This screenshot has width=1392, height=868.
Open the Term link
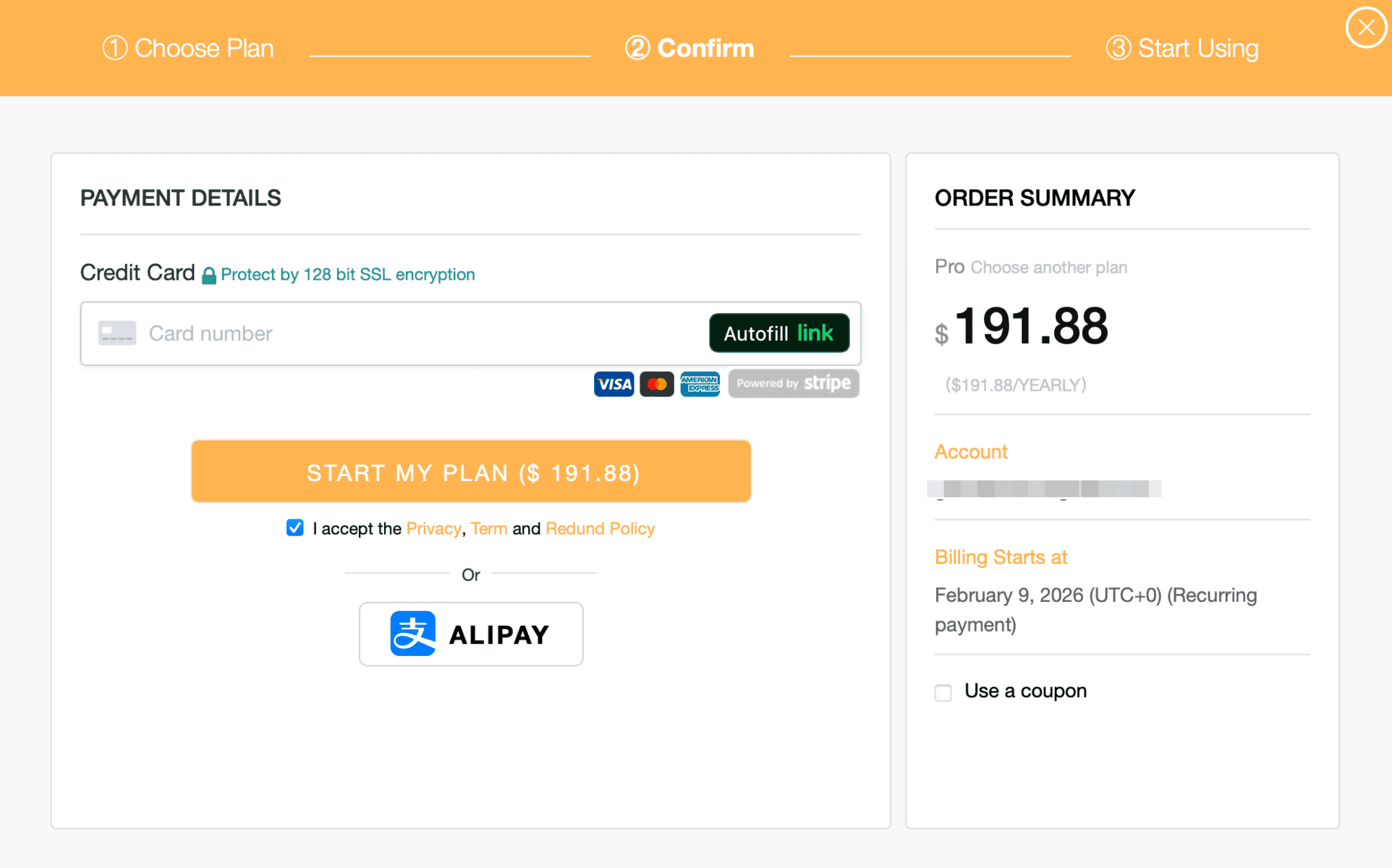point(489,529)
